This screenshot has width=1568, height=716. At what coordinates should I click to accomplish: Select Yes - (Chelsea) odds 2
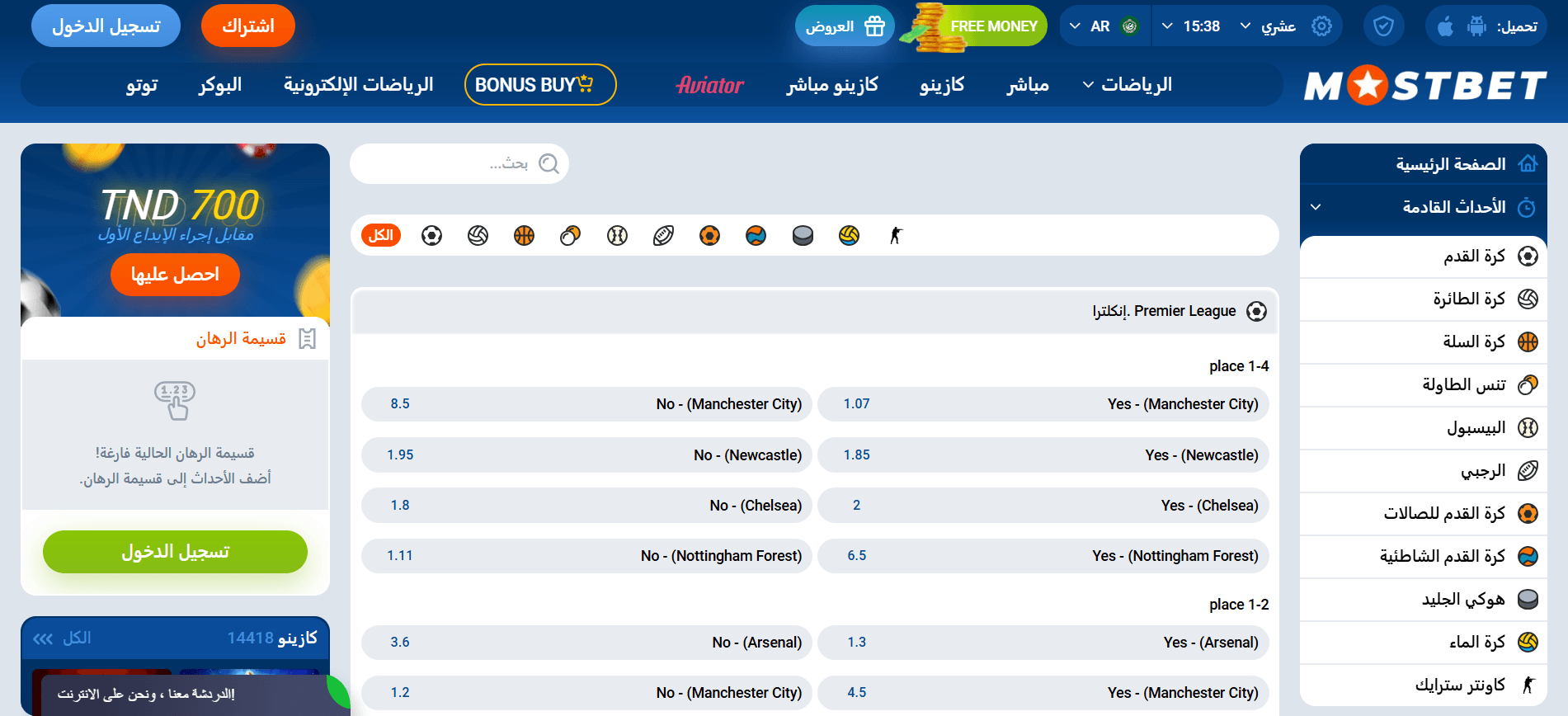(x=1043, y=506)
